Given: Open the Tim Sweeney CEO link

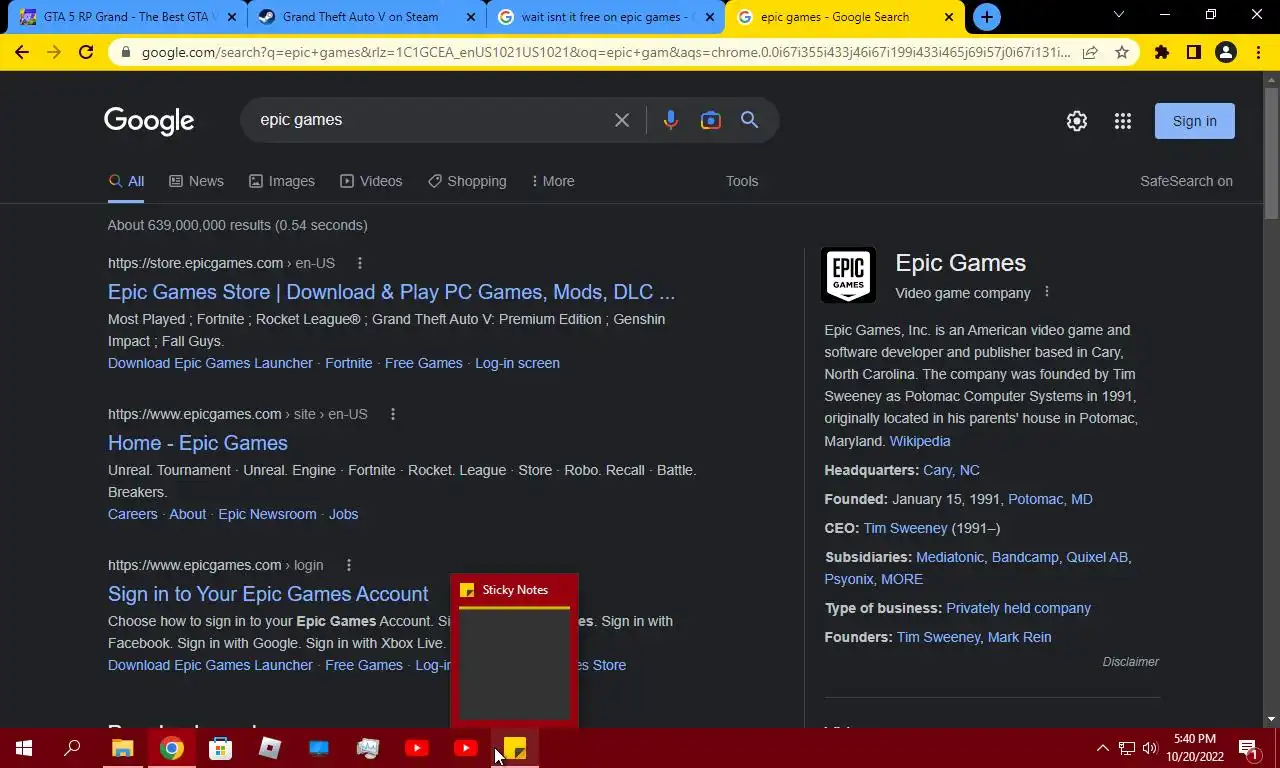Looking at the screenshot, I should pos(905,528).
